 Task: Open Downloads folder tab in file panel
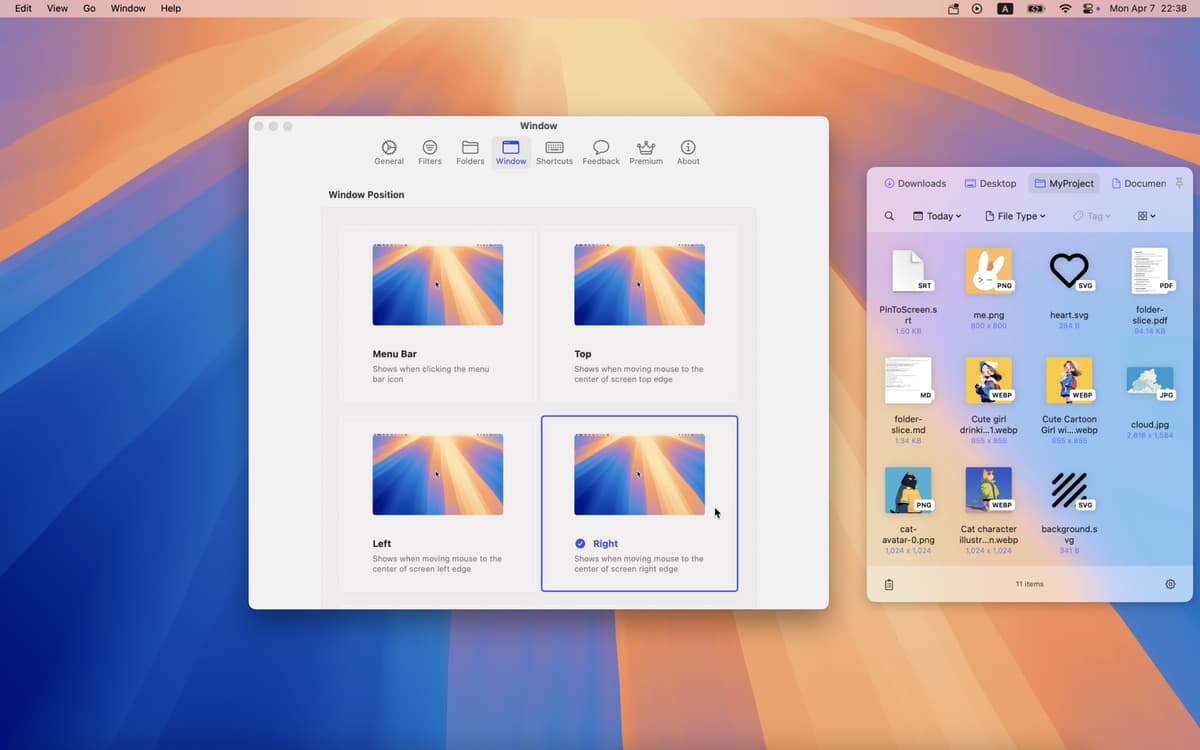point(915,183)
